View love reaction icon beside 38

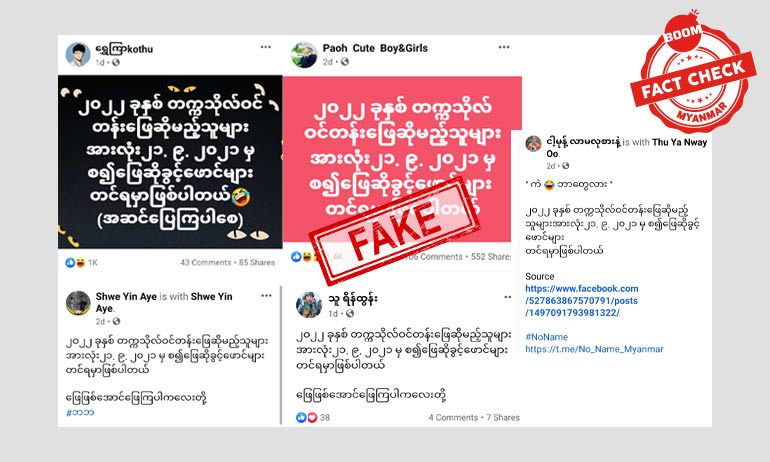click(x=312, y=418)
